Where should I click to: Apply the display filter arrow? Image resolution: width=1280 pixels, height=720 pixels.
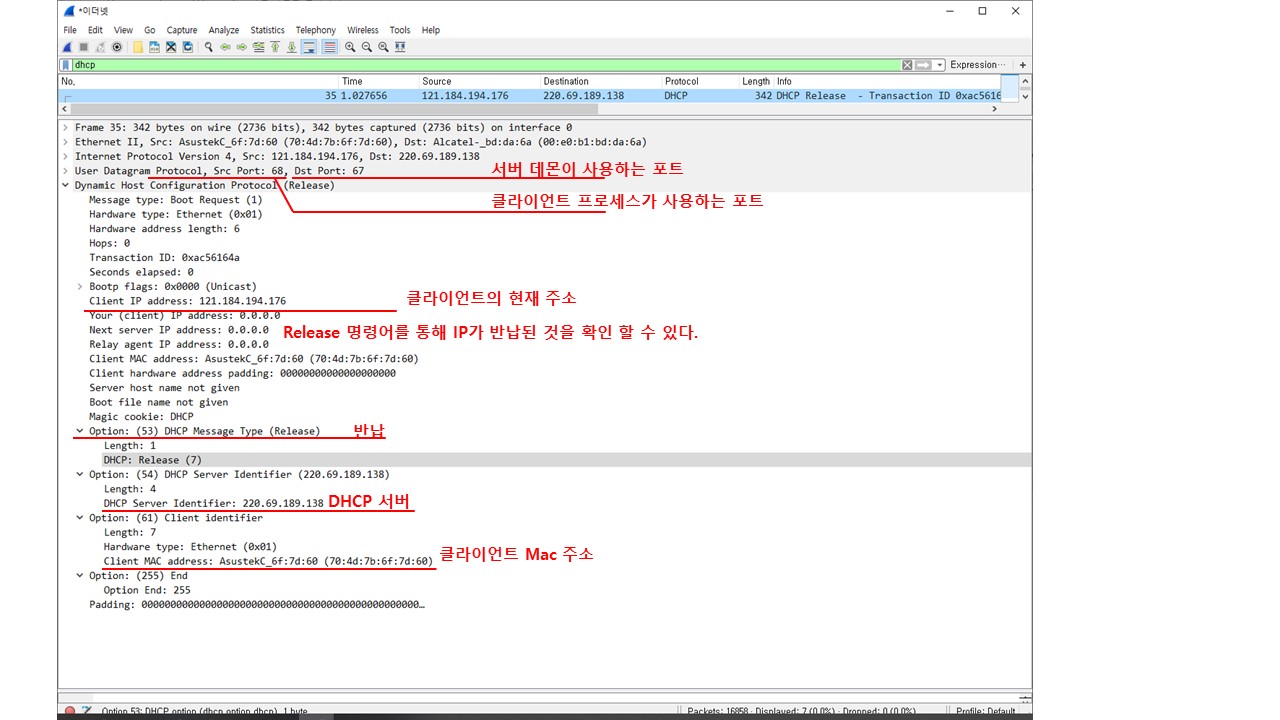tap(923, 65)
